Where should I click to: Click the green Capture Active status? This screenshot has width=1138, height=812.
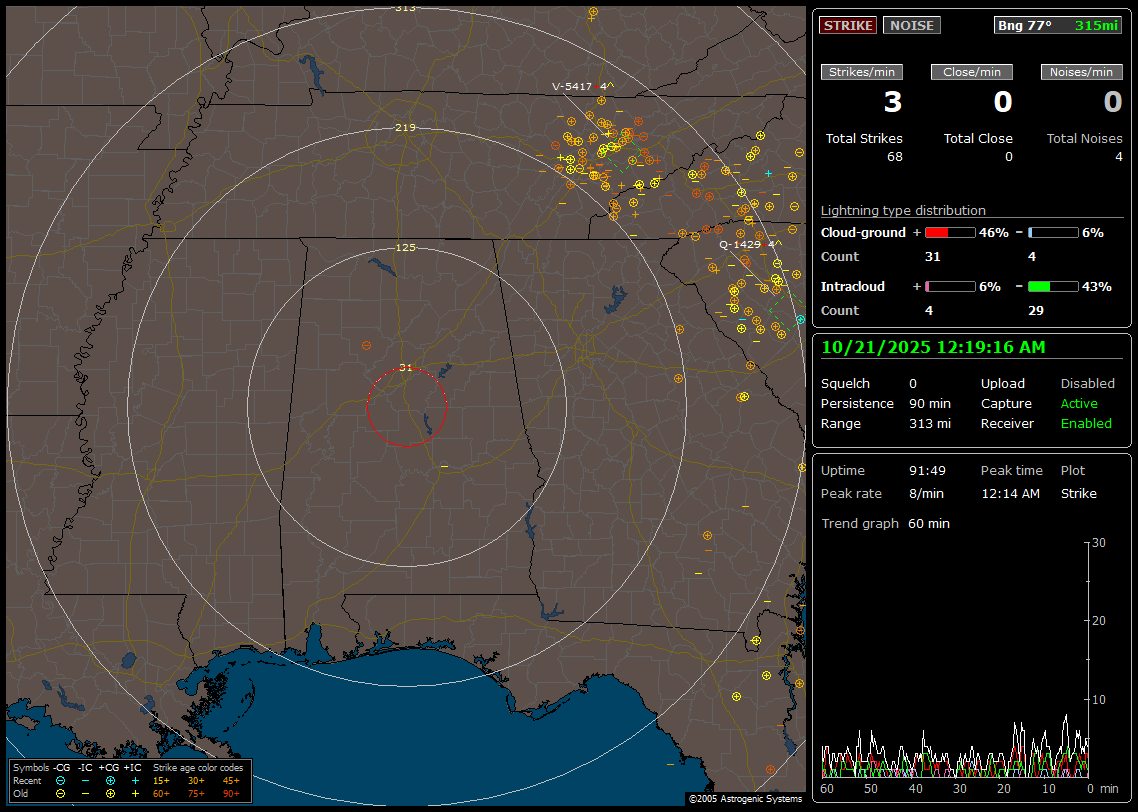[x=1079, y=404]
